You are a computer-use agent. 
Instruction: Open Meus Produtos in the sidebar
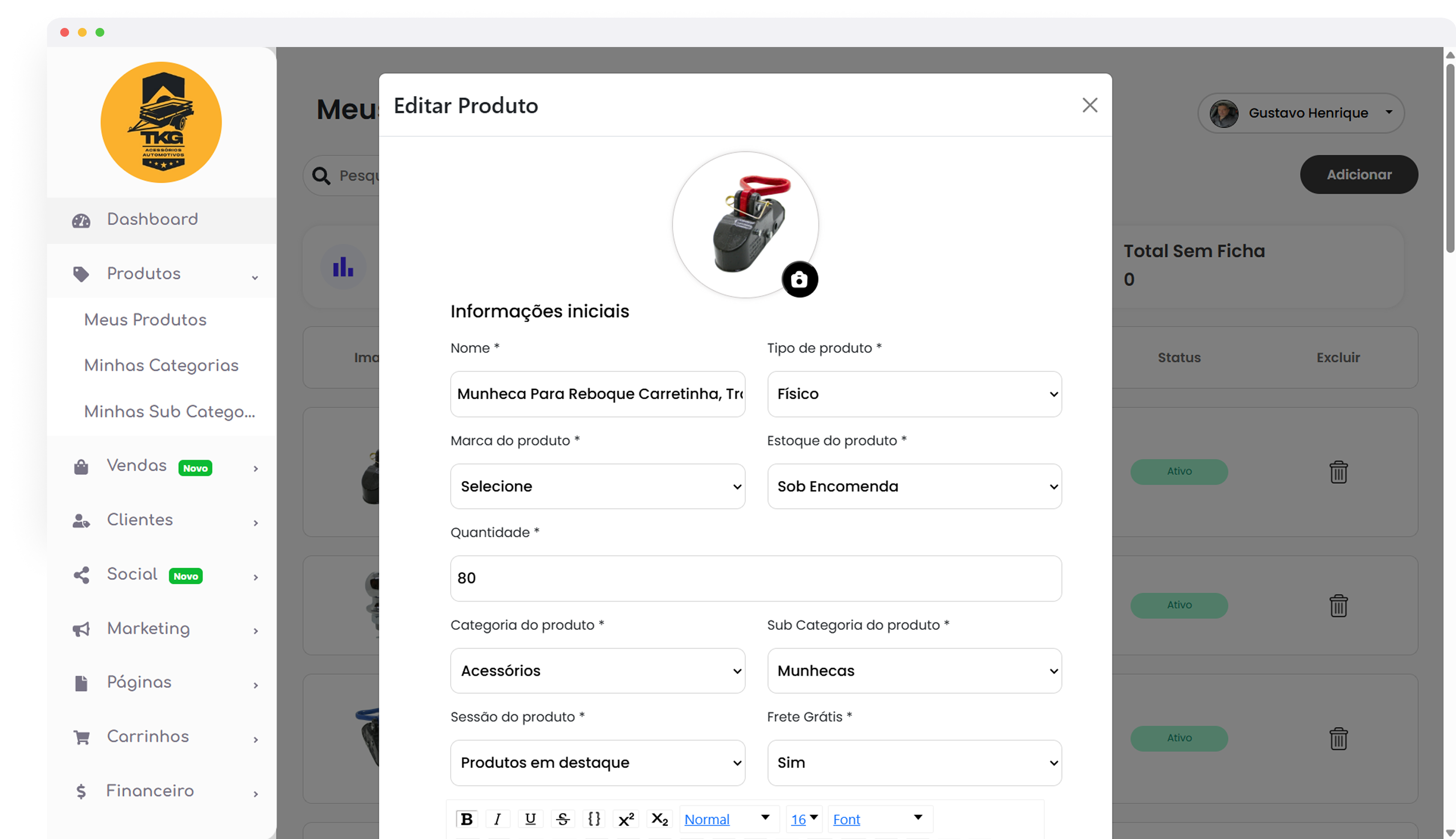point(145,320)
